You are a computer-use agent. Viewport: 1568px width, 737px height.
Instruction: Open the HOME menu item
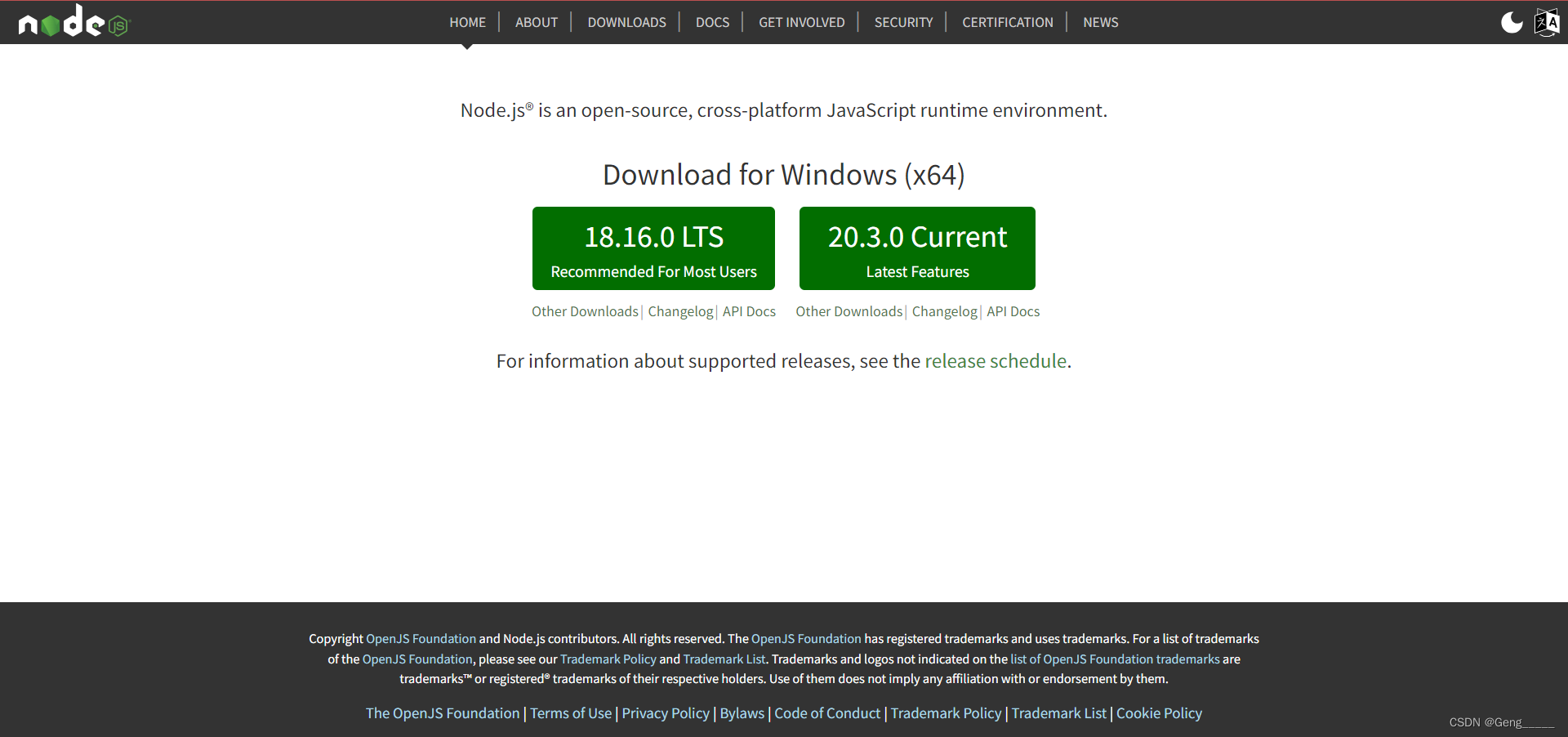(467, 22)
